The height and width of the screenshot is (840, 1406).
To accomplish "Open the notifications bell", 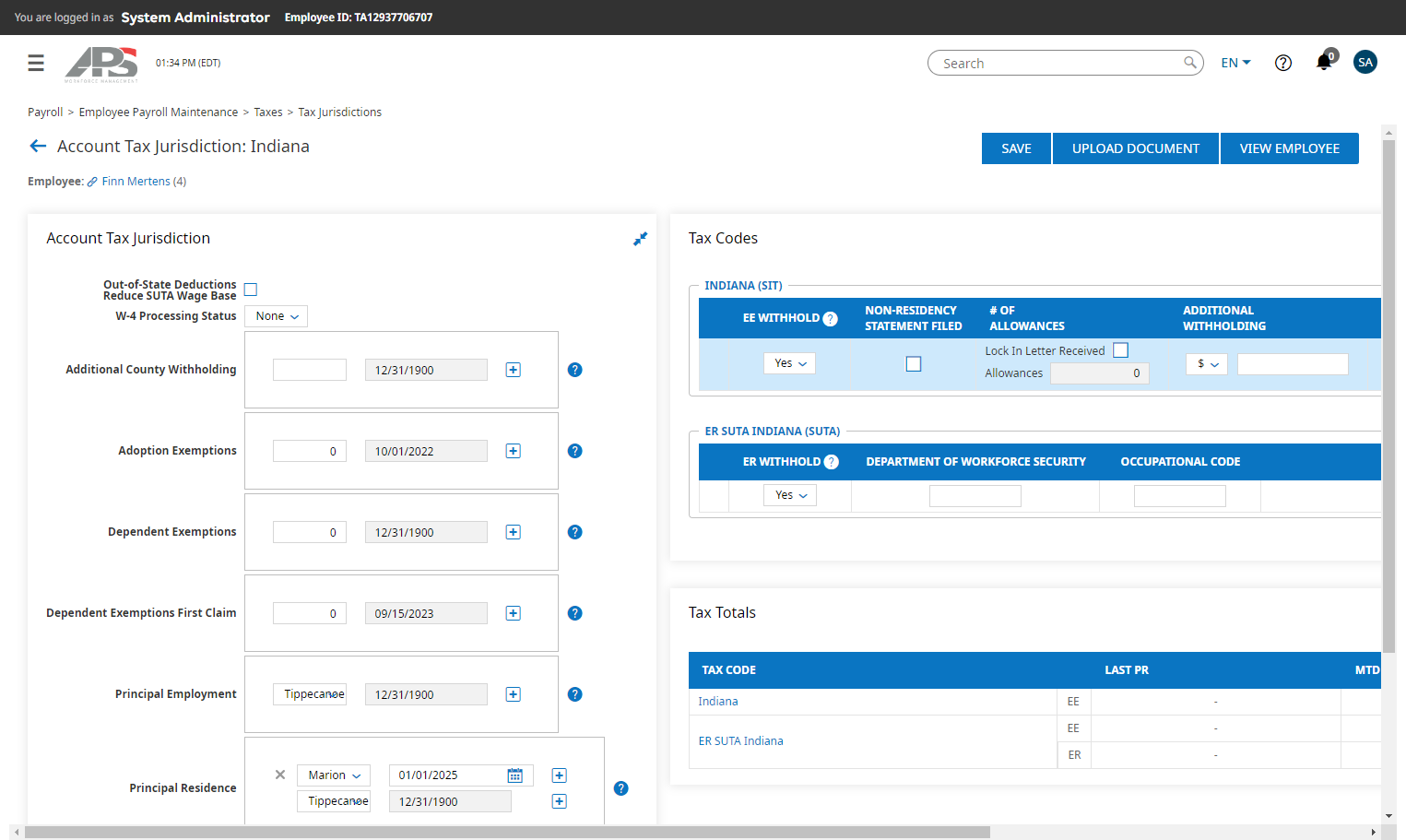I will tap(1324, 62).
